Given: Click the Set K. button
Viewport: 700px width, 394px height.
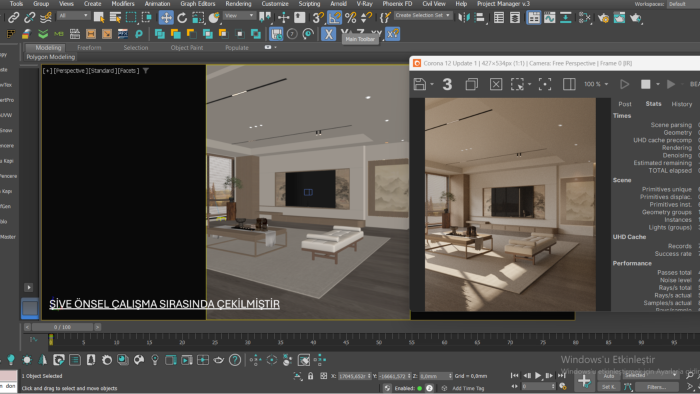Looking at the screenshot, I should (608, 387).
